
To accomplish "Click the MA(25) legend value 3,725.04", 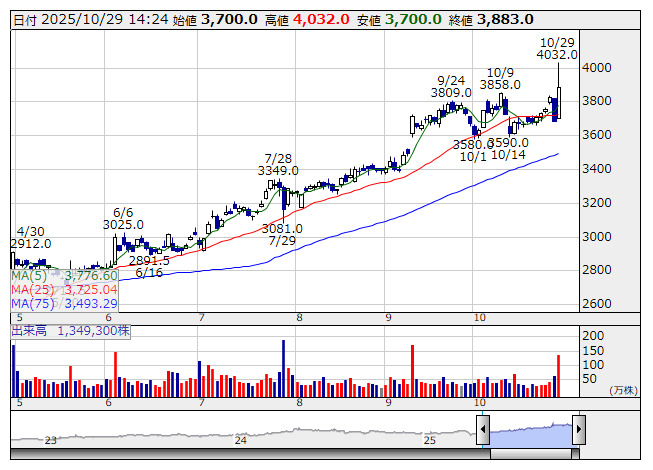I will click(91, 290).
